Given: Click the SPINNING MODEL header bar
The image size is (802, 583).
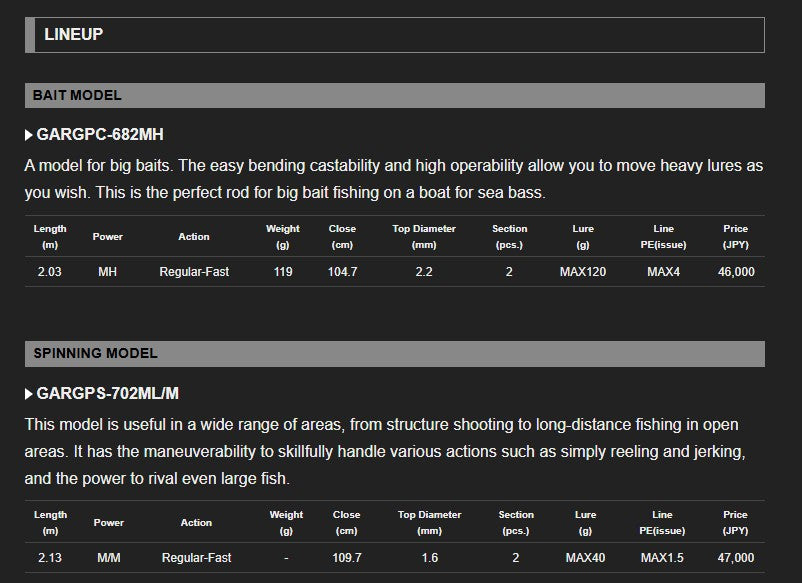Looking at the screenshot, I should pyautogui.click(x=394, y=353).
